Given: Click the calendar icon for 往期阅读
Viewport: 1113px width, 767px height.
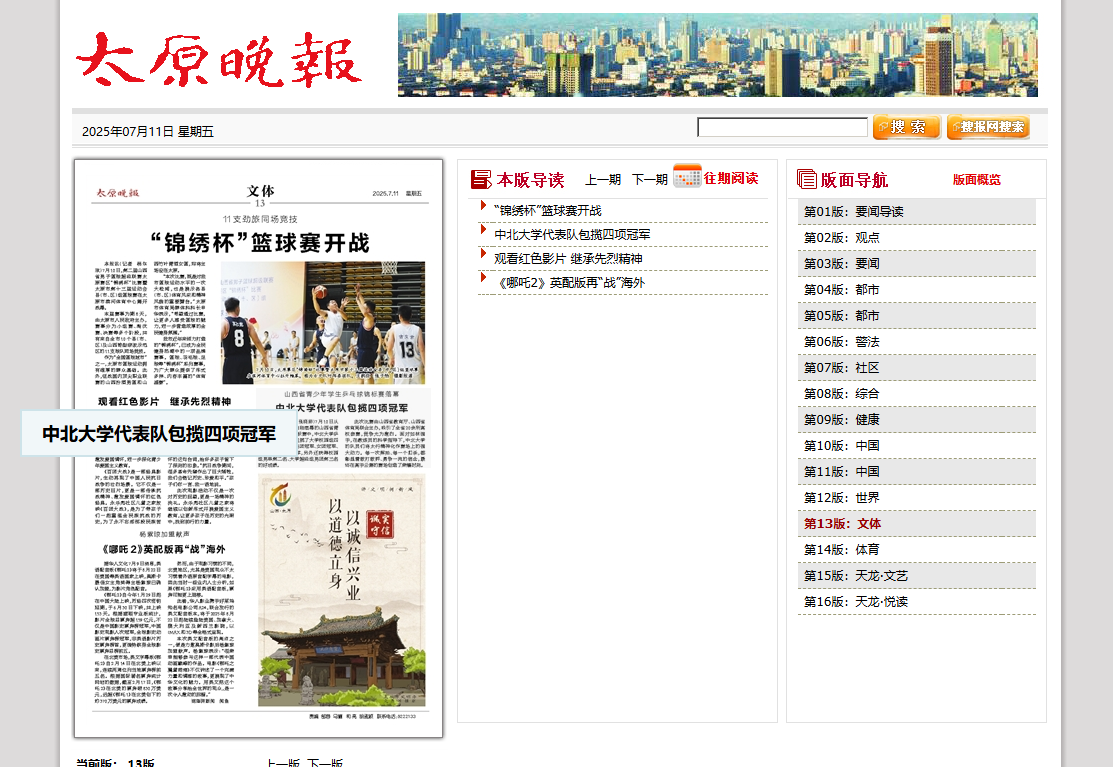Looking at the screenshot, I should (687, 176).
